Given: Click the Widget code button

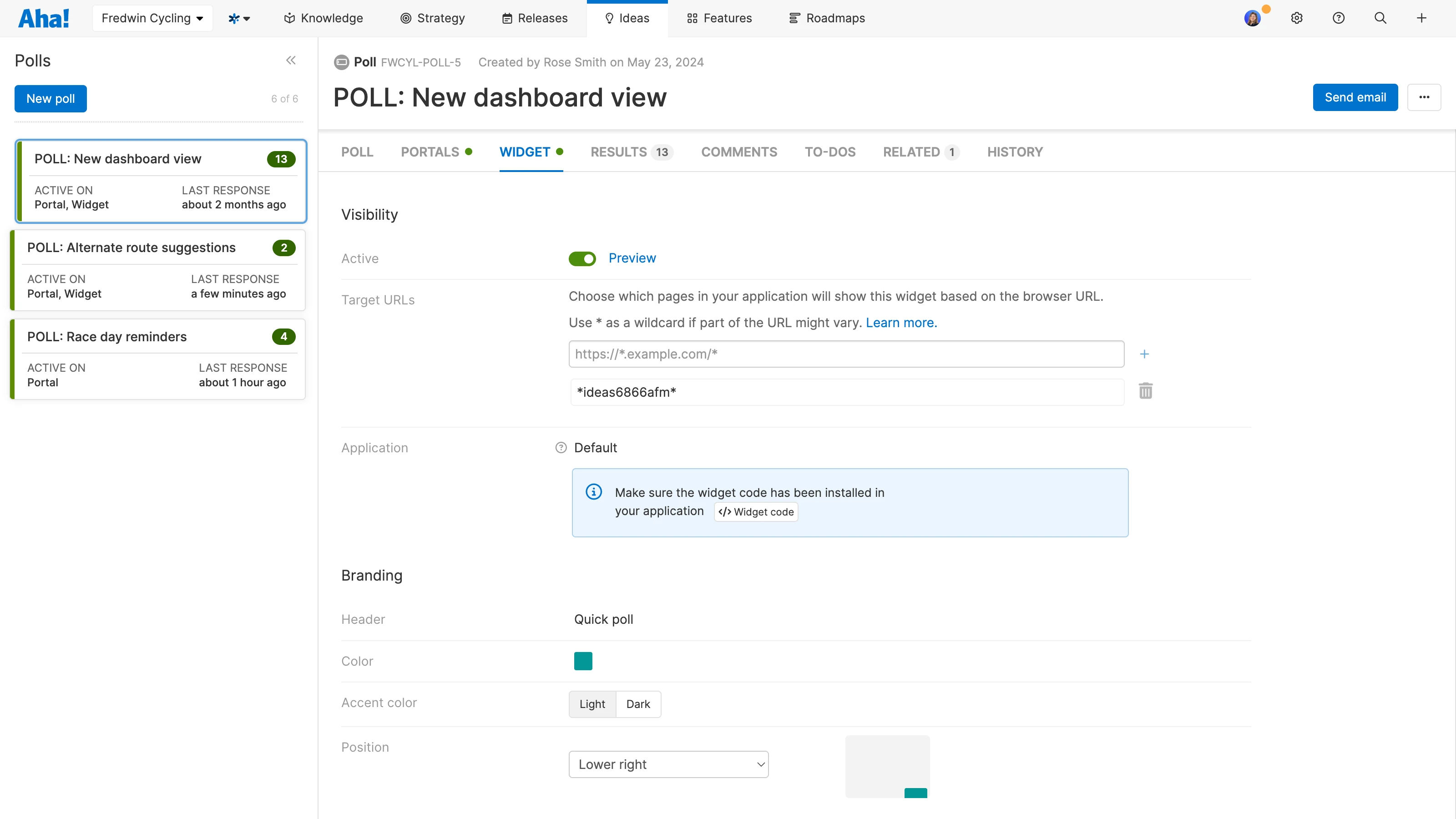Looking at the screenshot, I should pos(756,512).
